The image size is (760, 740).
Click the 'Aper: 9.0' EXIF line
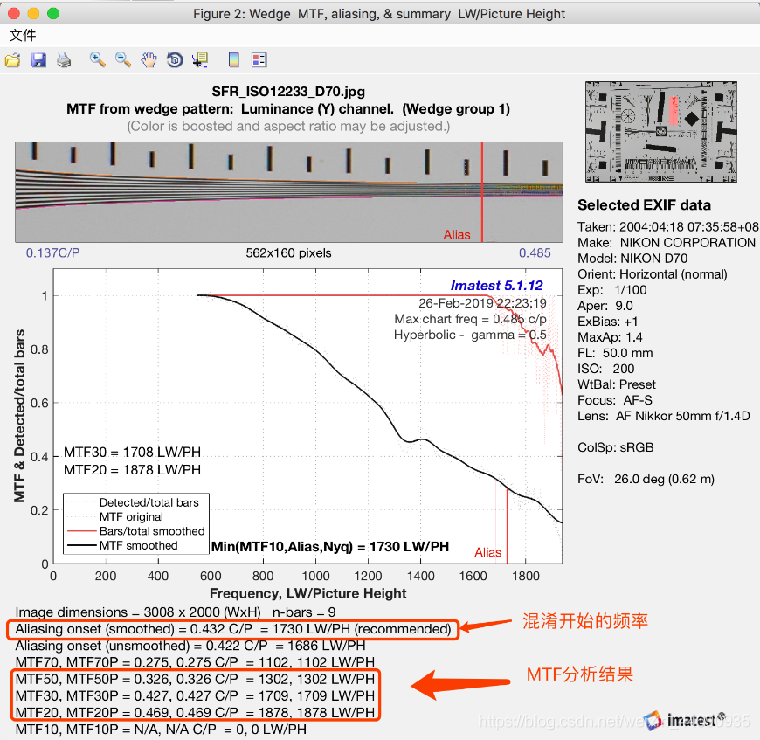[x=605, y=306]
